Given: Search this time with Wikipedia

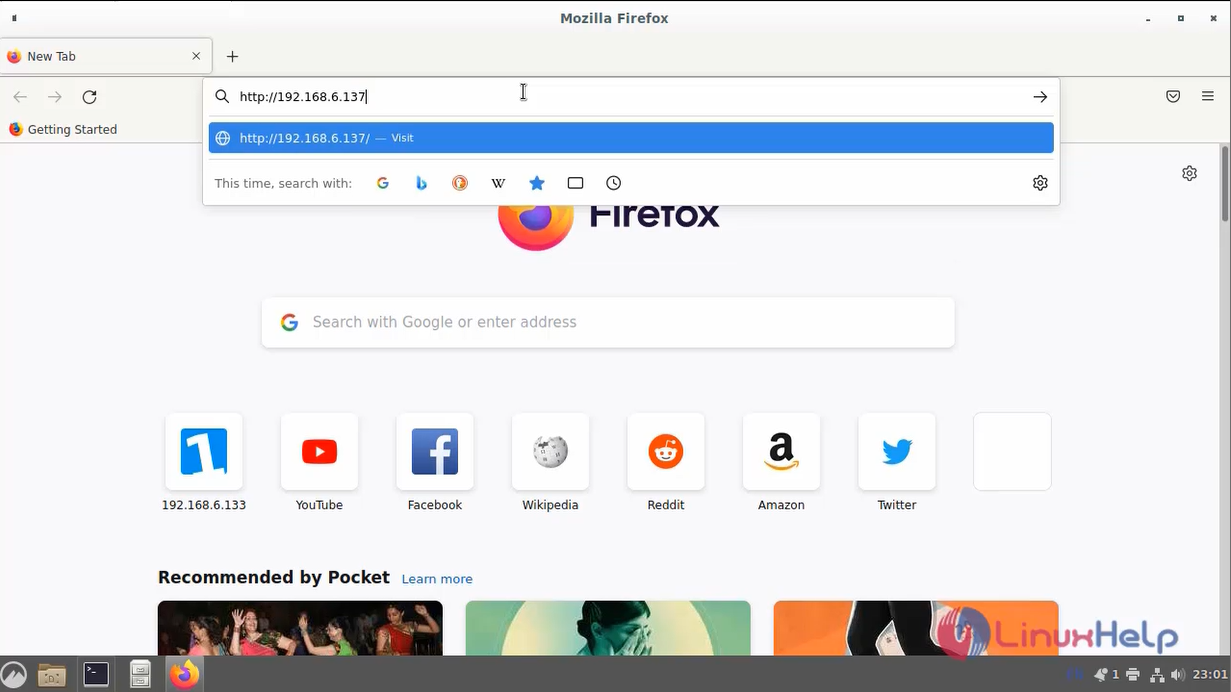Looking at the screenshot, I should (x=498, y=183).
